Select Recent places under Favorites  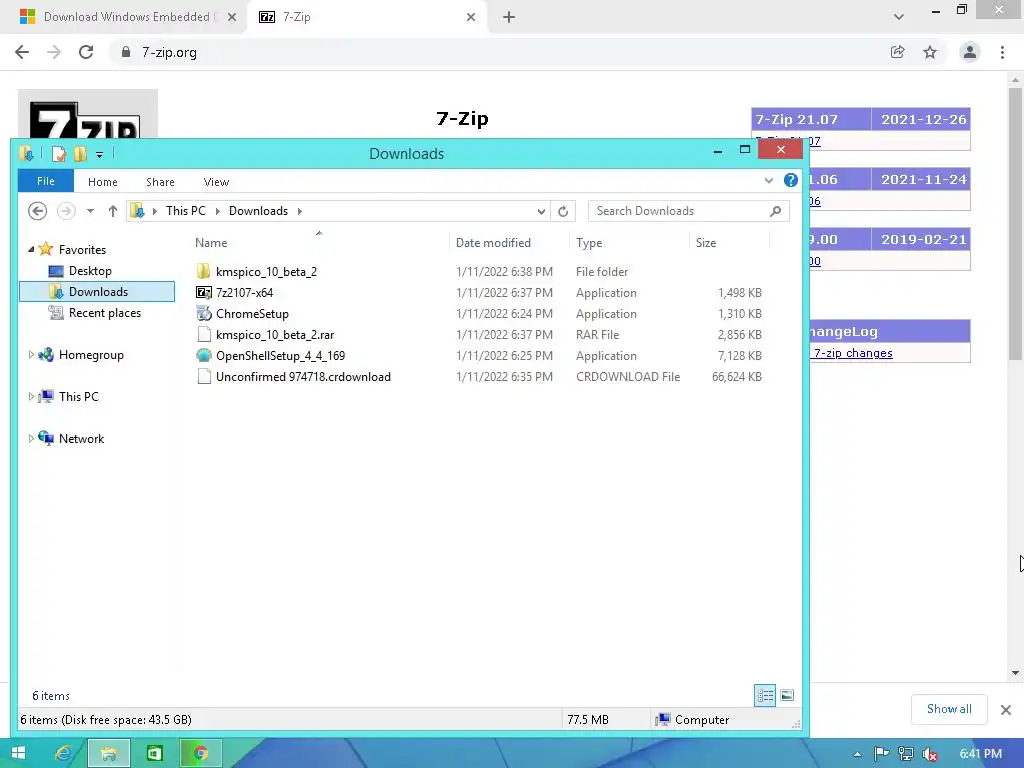pyautogui.click(x=104, y=313)
